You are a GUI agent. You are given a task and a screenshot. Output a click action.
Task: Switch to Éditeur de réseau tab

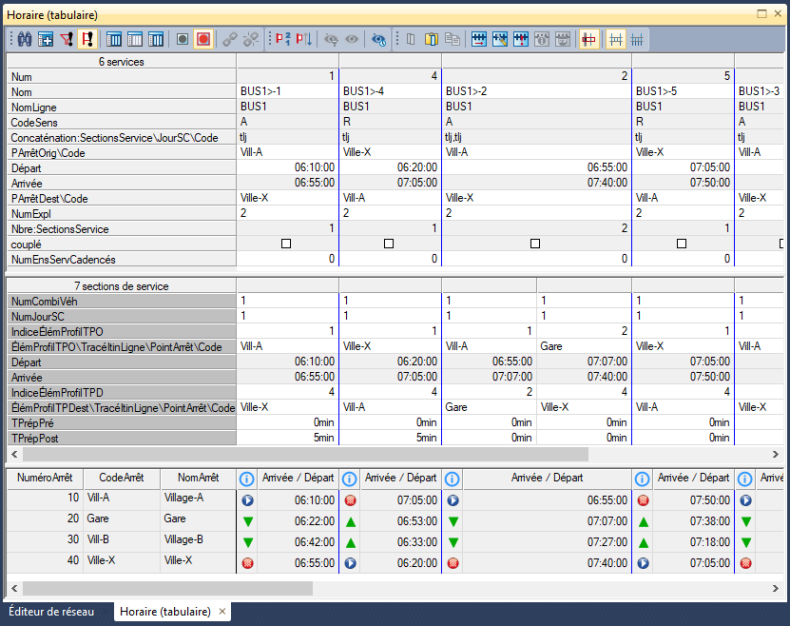pos(51,611)
